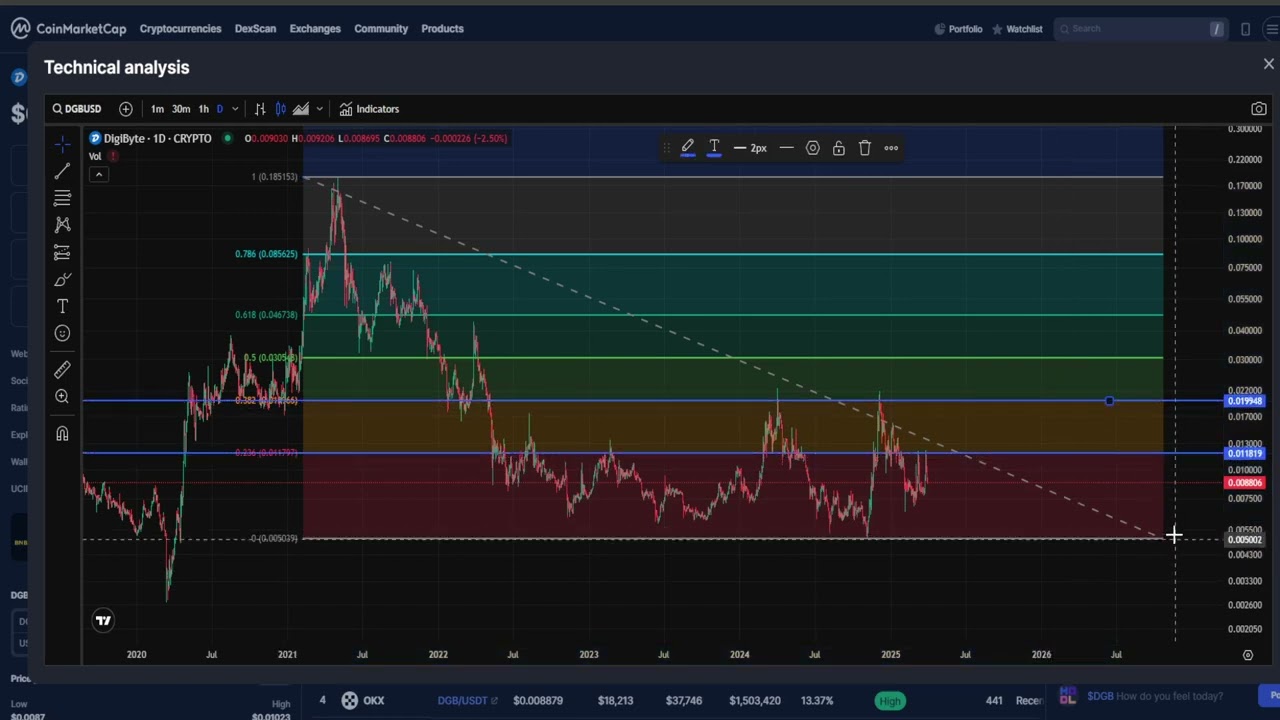1280x720 pixels.
Task: Select the Text annotation tool in sidebar
Action: tap(62, 306)
